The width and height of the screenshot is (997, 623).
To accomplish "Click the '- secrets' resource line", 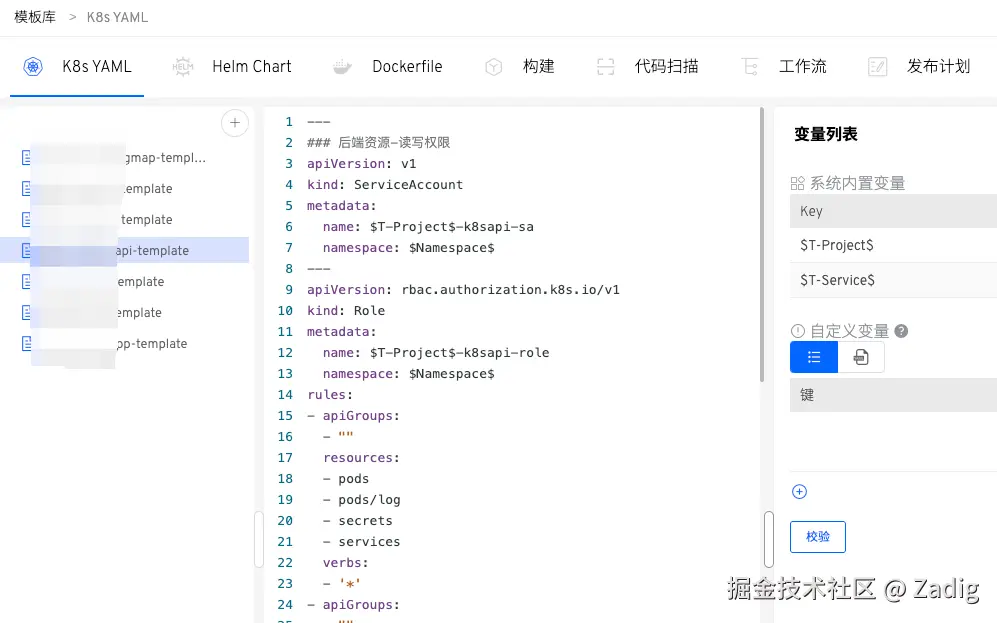I will [x=358, y=521].
